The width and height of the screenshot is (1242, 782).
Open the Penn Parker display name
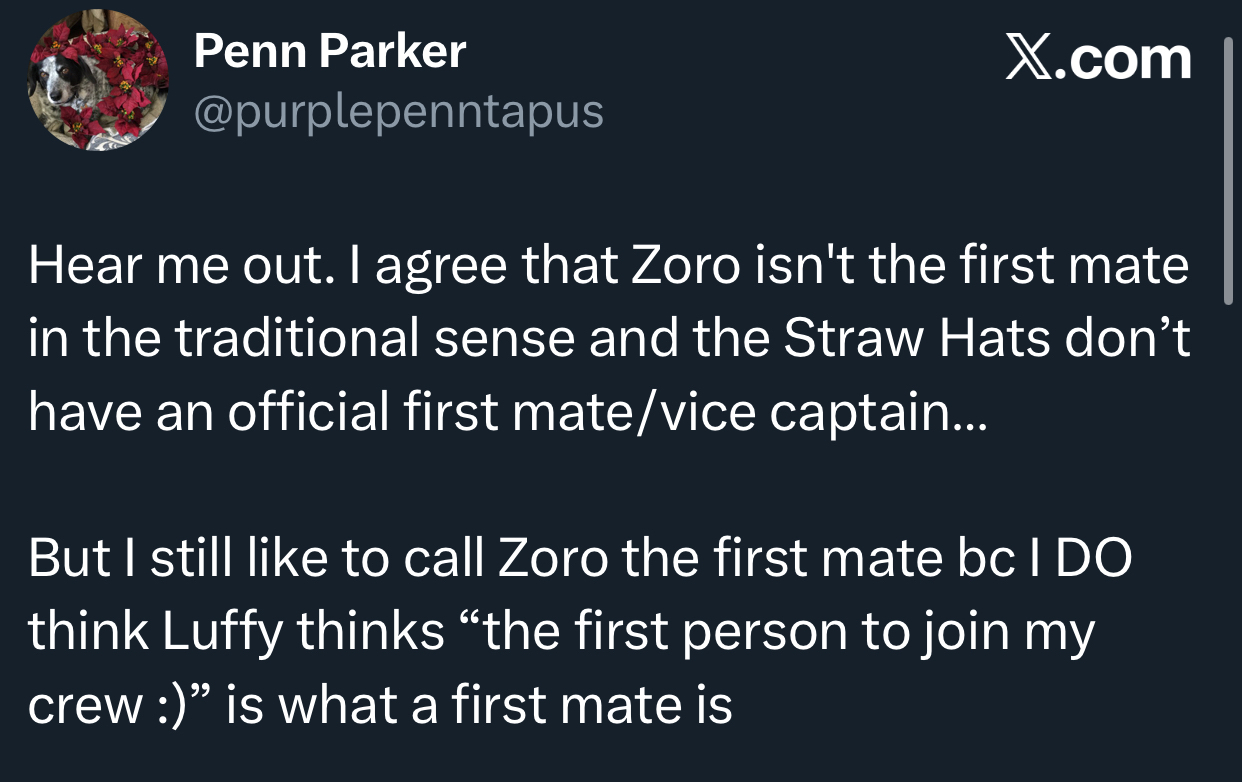pyautogui.click(x=329, y=50)
